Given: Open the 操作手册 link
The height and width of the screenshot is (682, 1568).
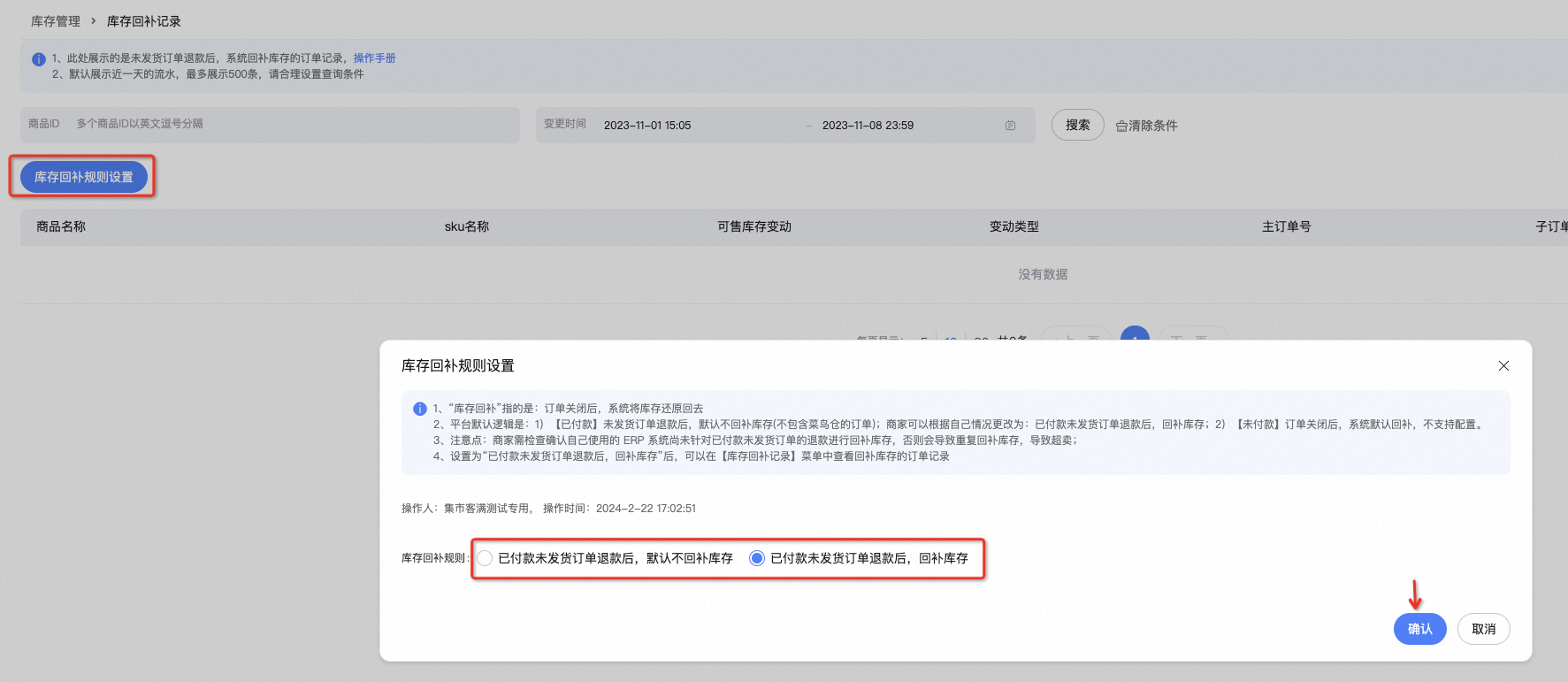Looking at the screenshot, I should [375, 58].
